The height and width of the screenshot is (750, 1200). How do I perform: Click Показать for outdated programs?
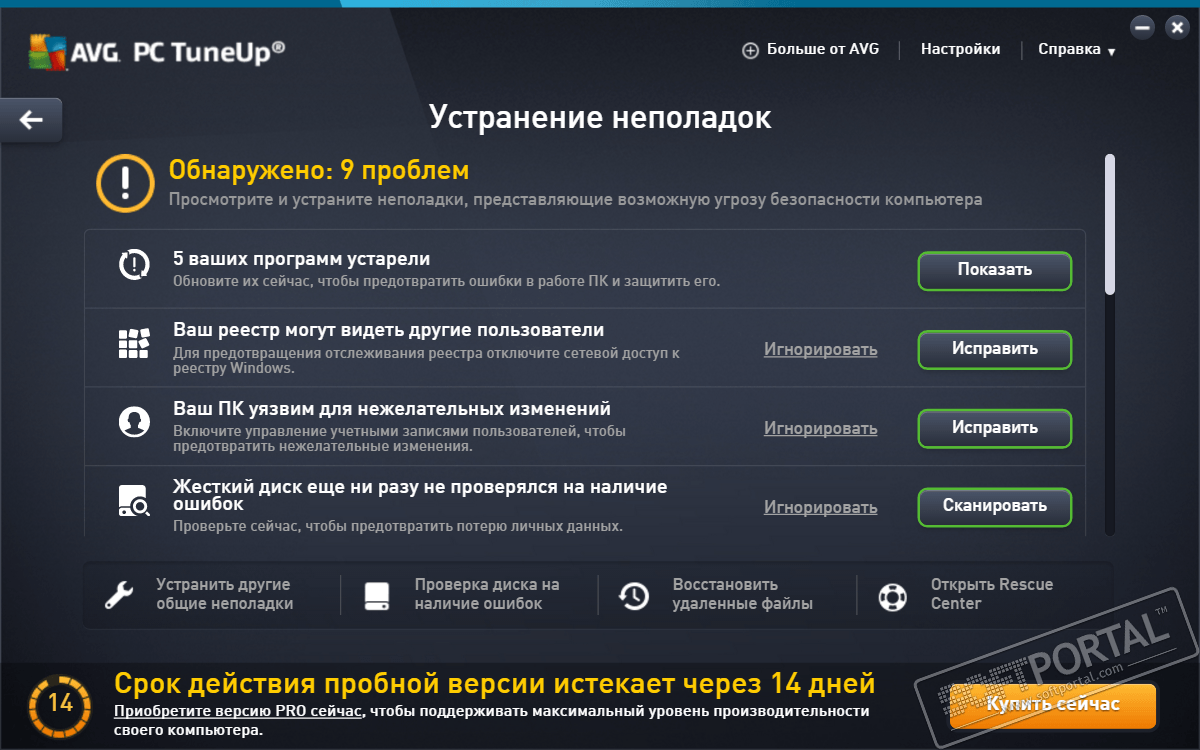tap(995, 270)
